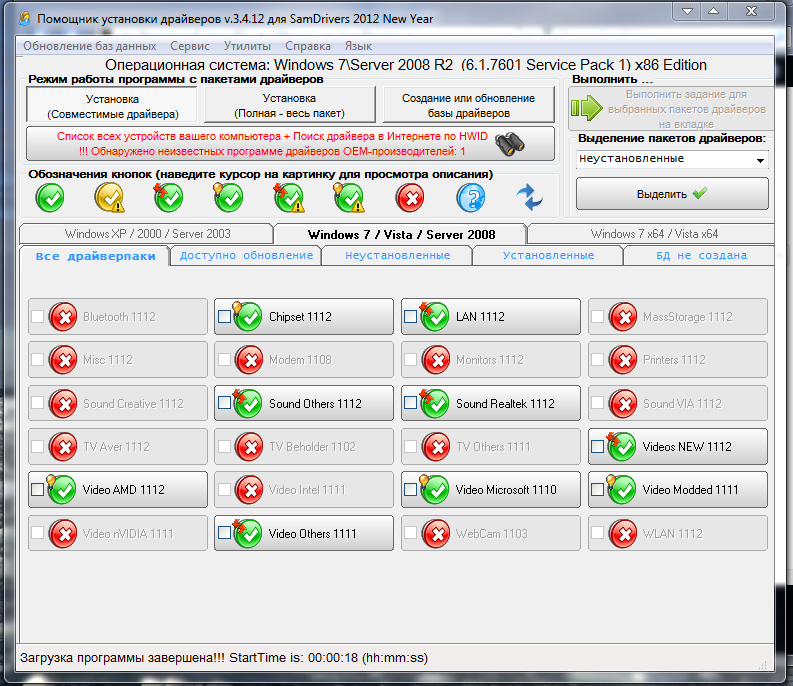The height and width of the screenshot is (686, 793).
Task: Check the Chipset 1112 checkbox
Action: pos(225,317)
